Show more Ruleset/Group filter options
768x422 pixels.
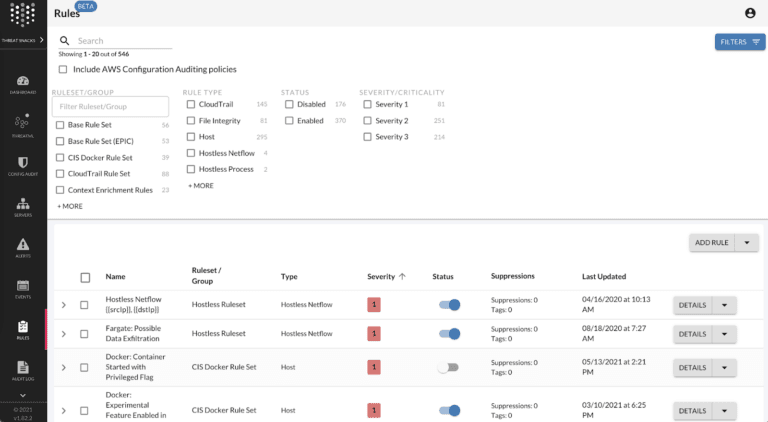[69, 206]
